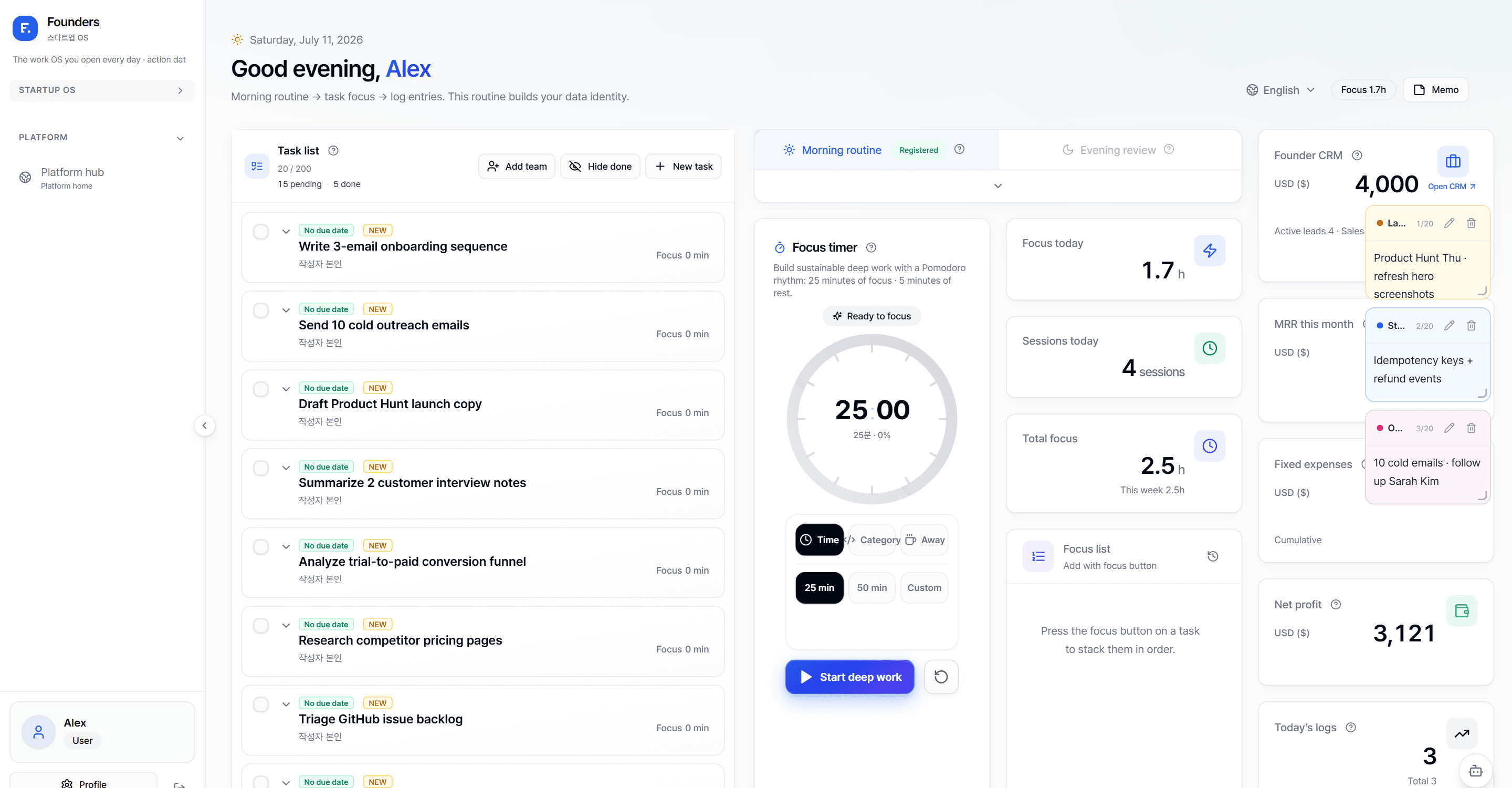Select the Time mode tab

coord(819,540)
